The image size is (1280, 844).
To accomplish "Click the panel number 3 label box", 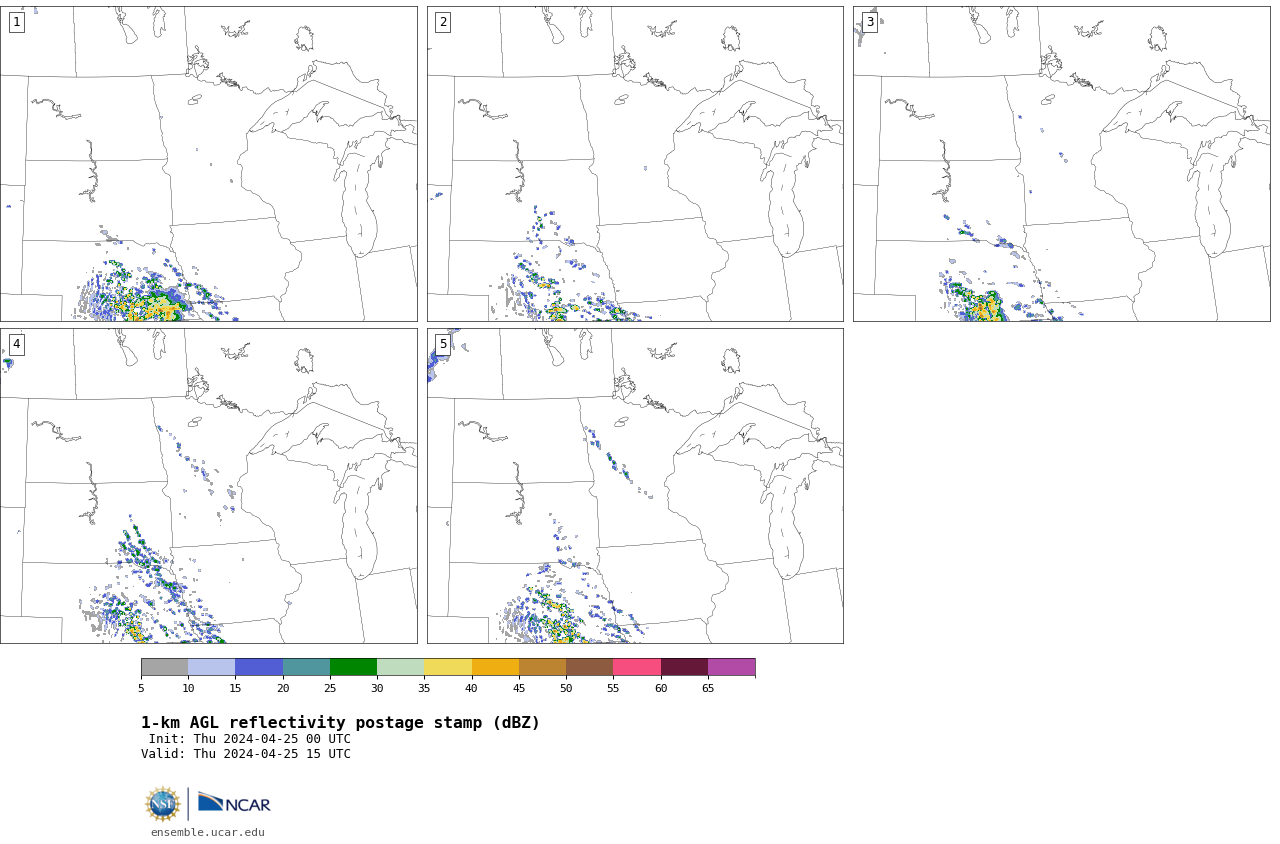I will click(870, 22).
